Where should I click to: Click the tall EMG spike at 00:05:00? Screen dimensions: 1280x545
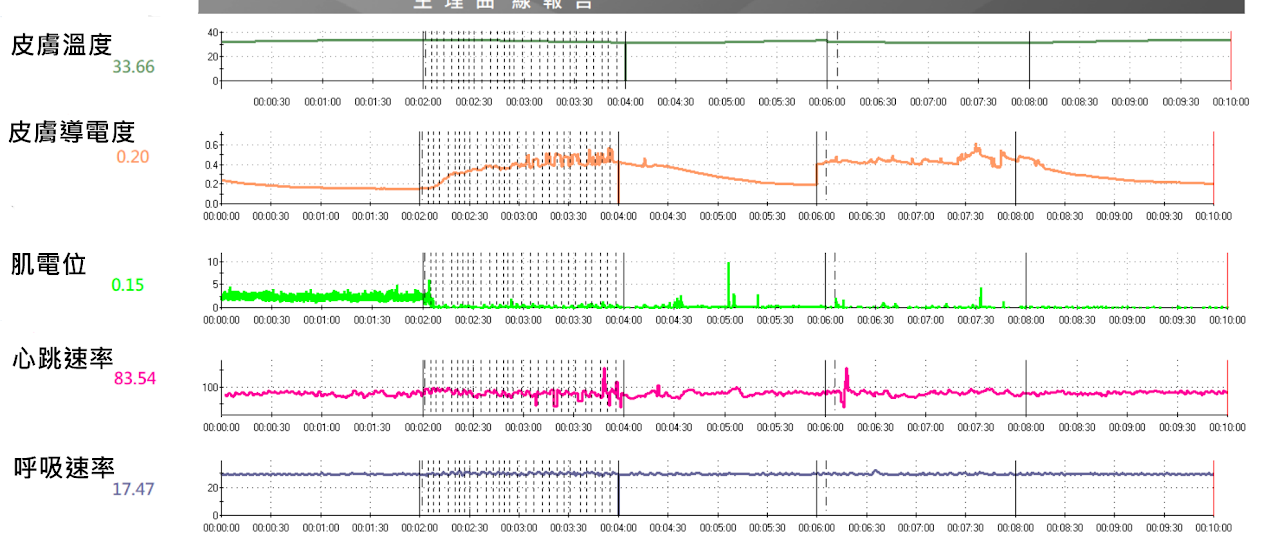728,280
